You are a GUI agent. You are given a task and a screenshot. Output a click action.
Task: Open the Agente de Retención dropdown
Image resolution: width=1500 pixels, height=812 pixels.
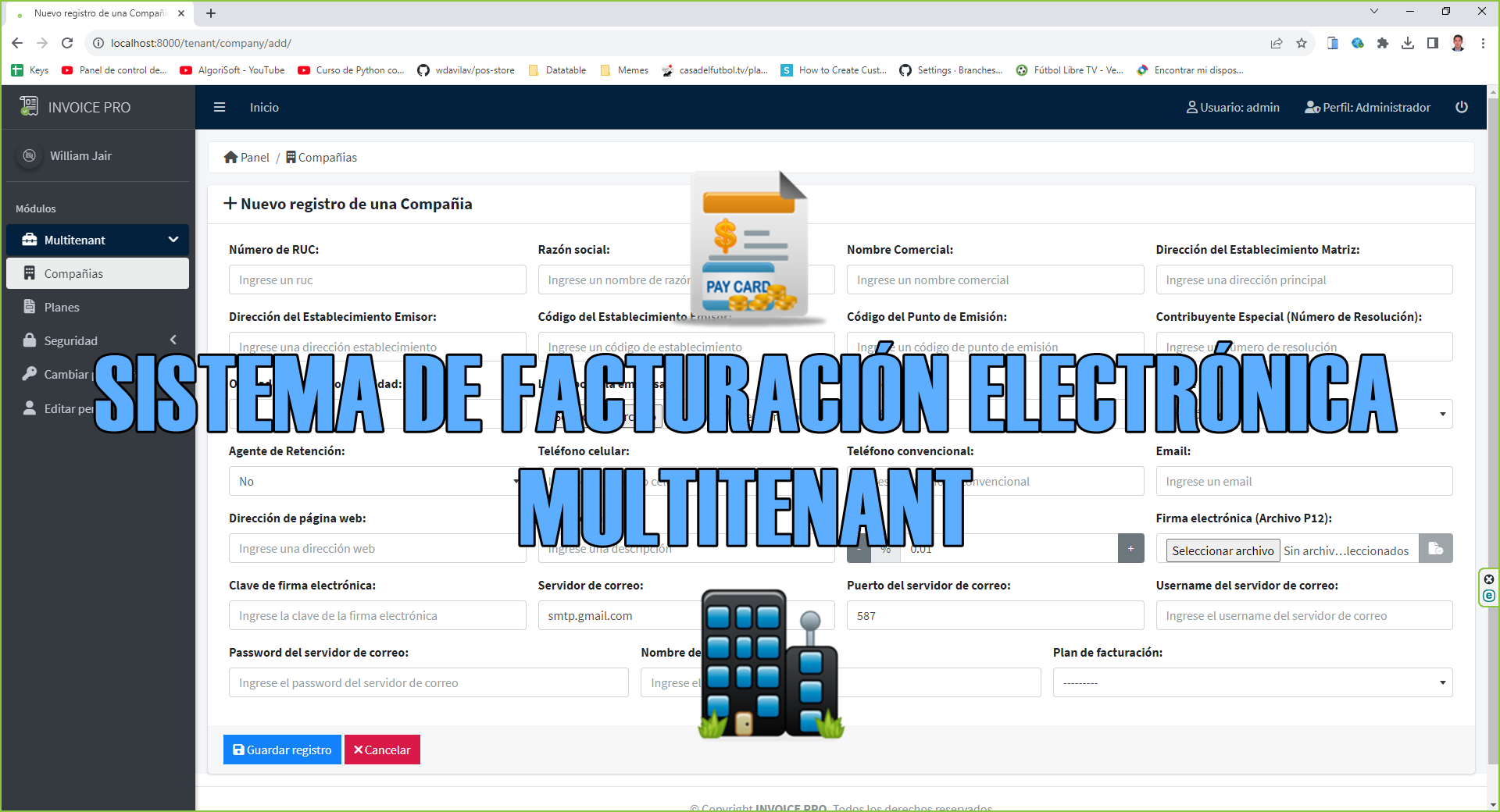[x=377, y=482]
